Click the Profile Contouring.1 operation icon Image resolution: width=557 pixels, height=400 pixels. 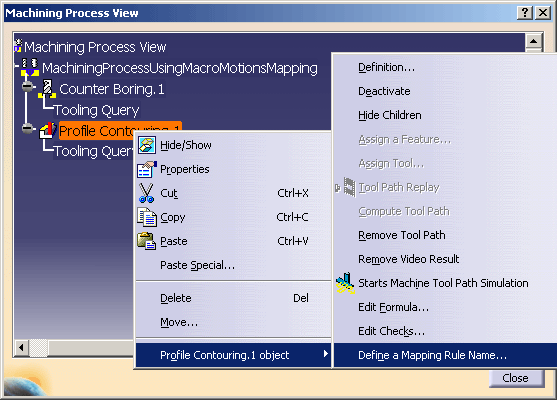coord(48,130)
